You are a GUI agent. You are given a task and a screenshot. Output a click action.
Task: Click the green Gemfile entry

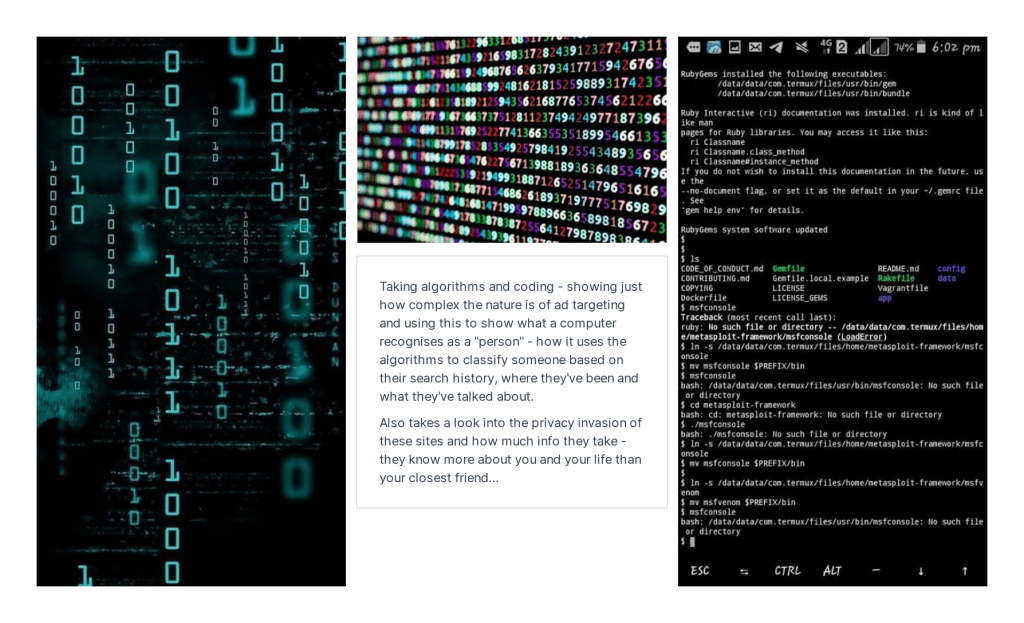pyautogui.click(x=788, y=268)
